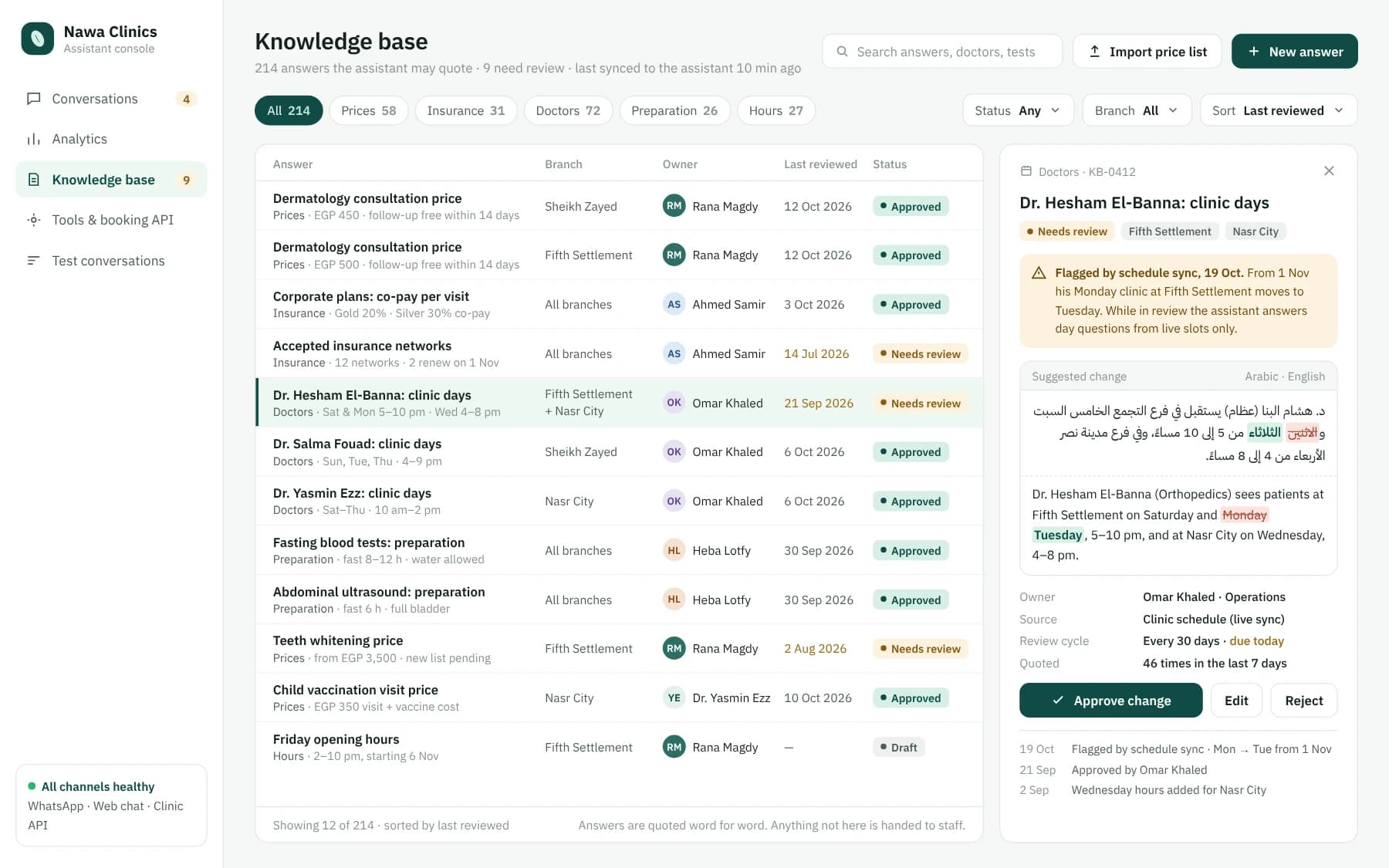
Task: Click the Knowledge base document icon
Action: click(x=33, y=180)
